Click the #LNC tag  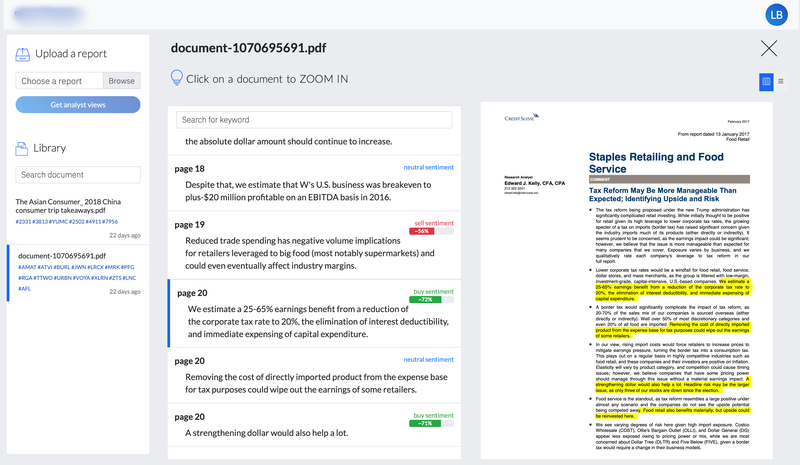(x=130, y=278)
